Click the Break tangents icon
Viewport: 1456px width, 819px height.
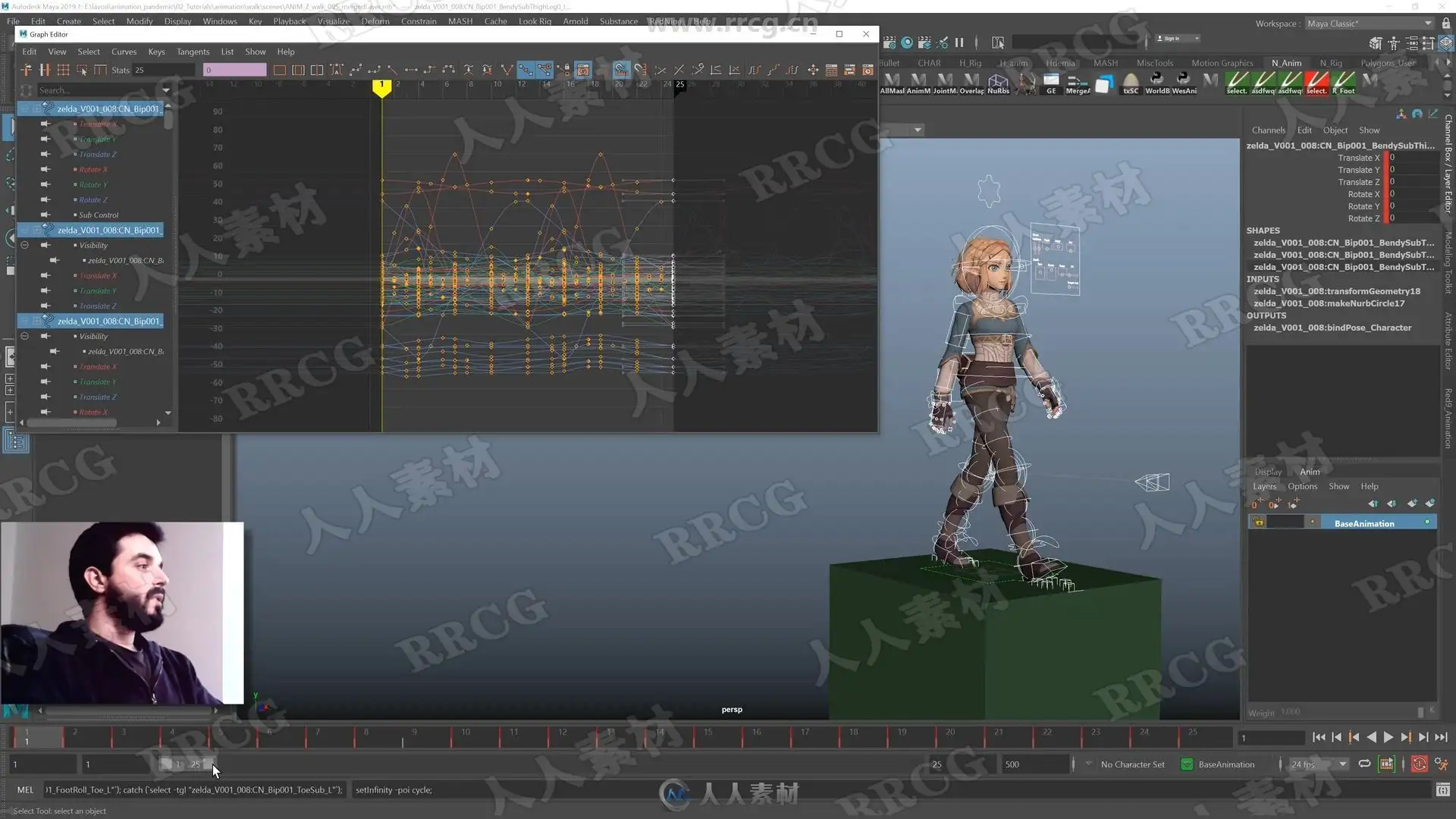coord(507,70)
